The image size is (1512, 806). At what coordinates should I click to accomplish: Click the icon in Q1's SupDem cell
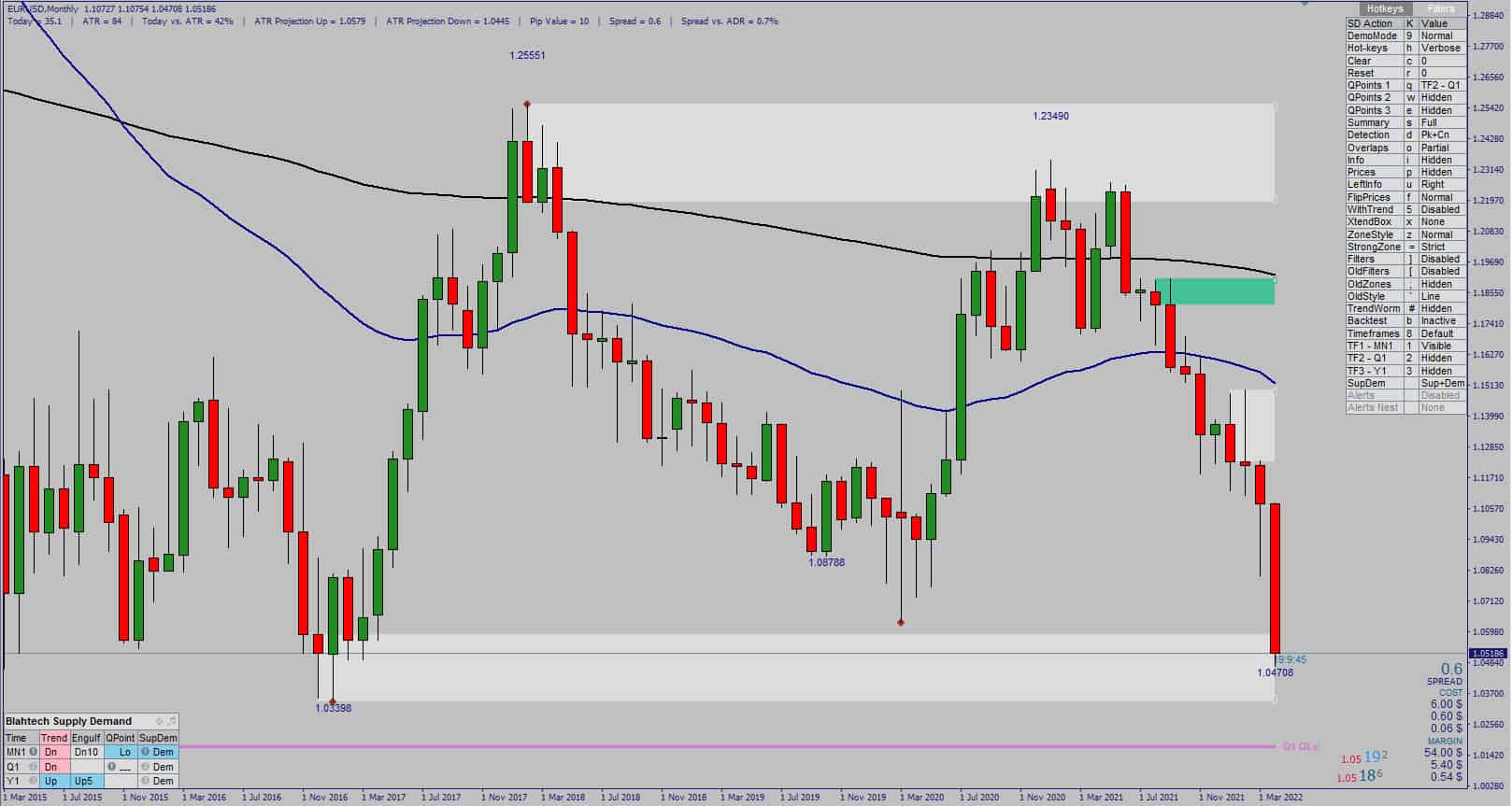pyautogui.click(x=145, y=767)
